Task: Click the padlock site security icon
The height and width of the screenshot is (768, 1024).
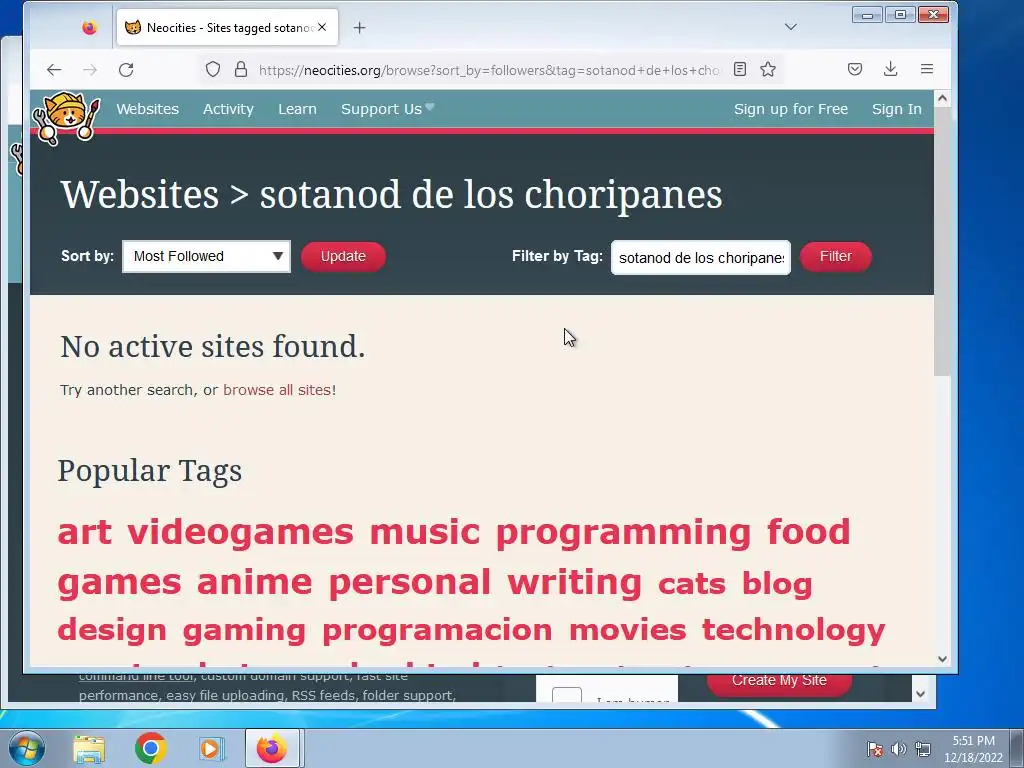Action: click(241, 69)
